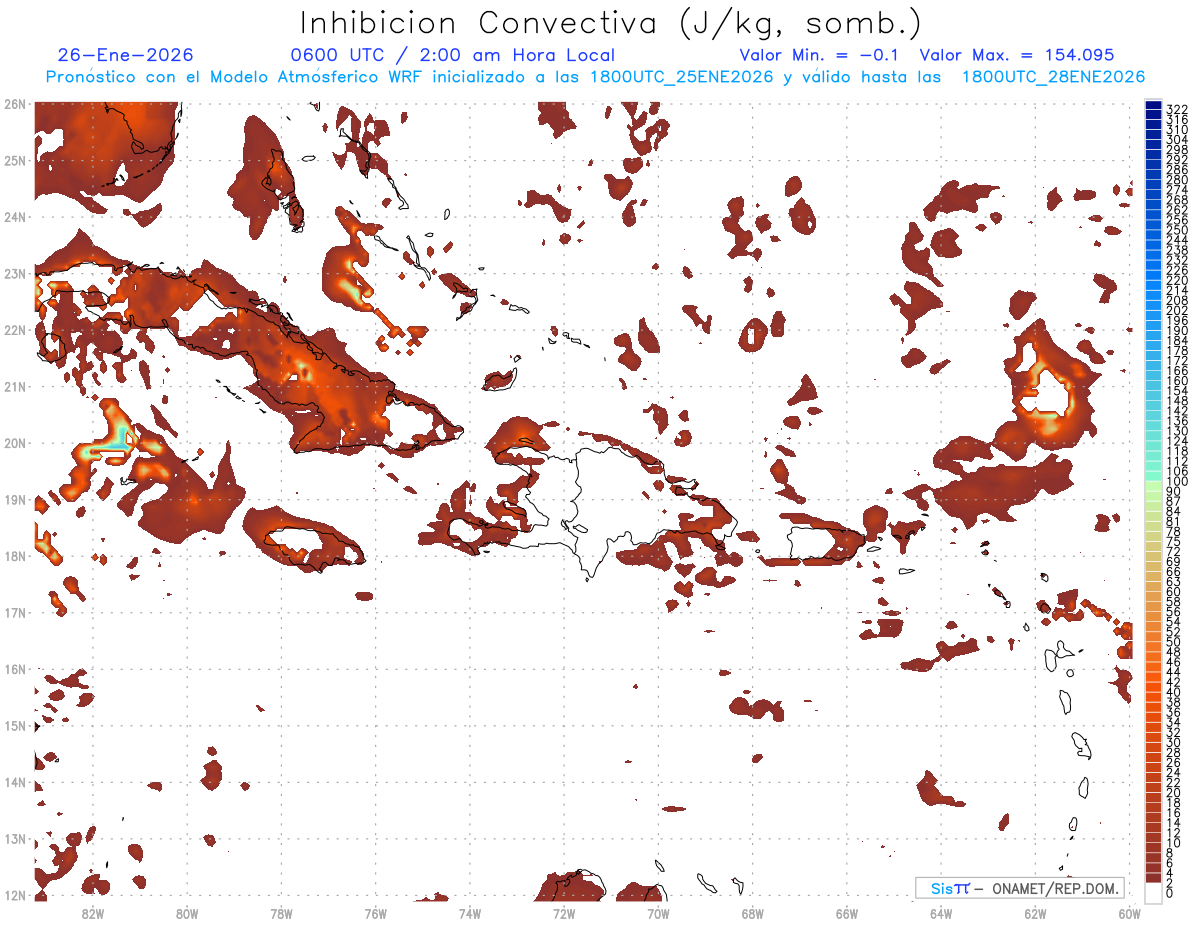Click the '21N' latitude label
1200x927 pixels.
pos(15,386)
